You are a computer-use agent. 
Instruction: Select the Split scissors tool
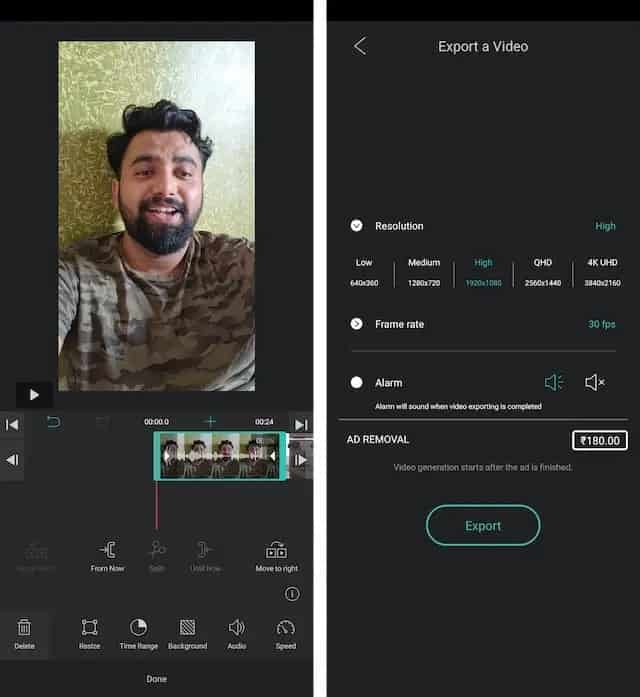pos(157,556)
